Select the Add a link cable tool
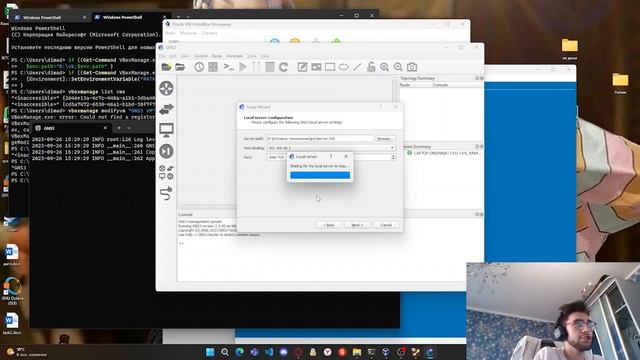 pos(166,193)
